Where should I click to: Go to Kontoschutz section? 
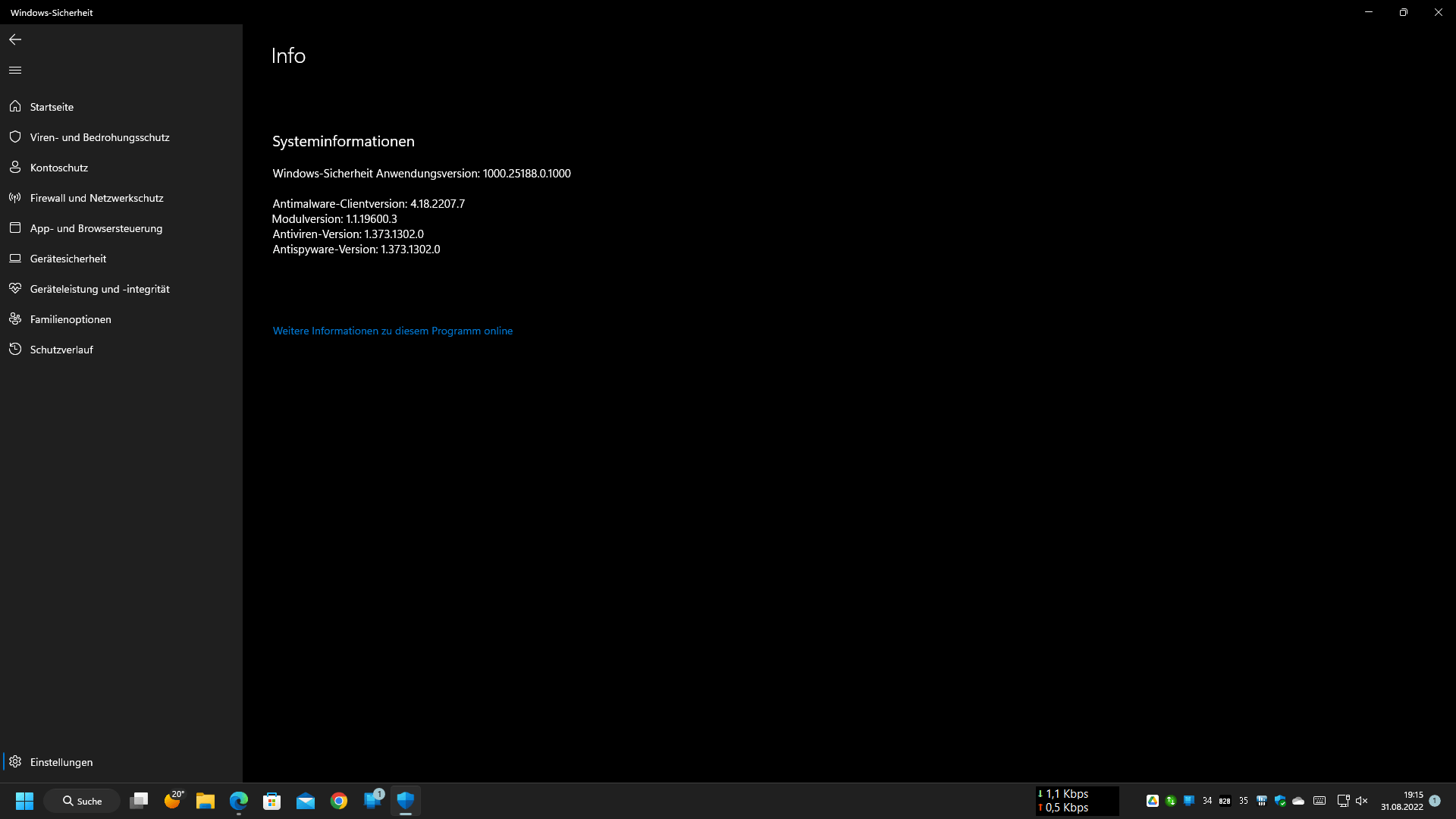point(121,168)
